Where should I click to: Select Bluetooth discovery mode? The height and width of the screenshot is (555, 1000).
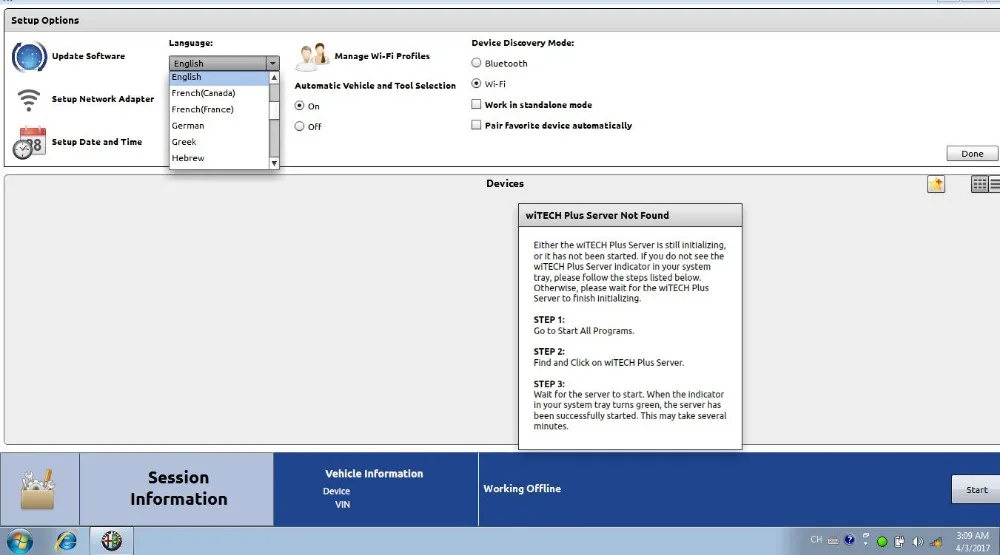click(x=476, y=63)
